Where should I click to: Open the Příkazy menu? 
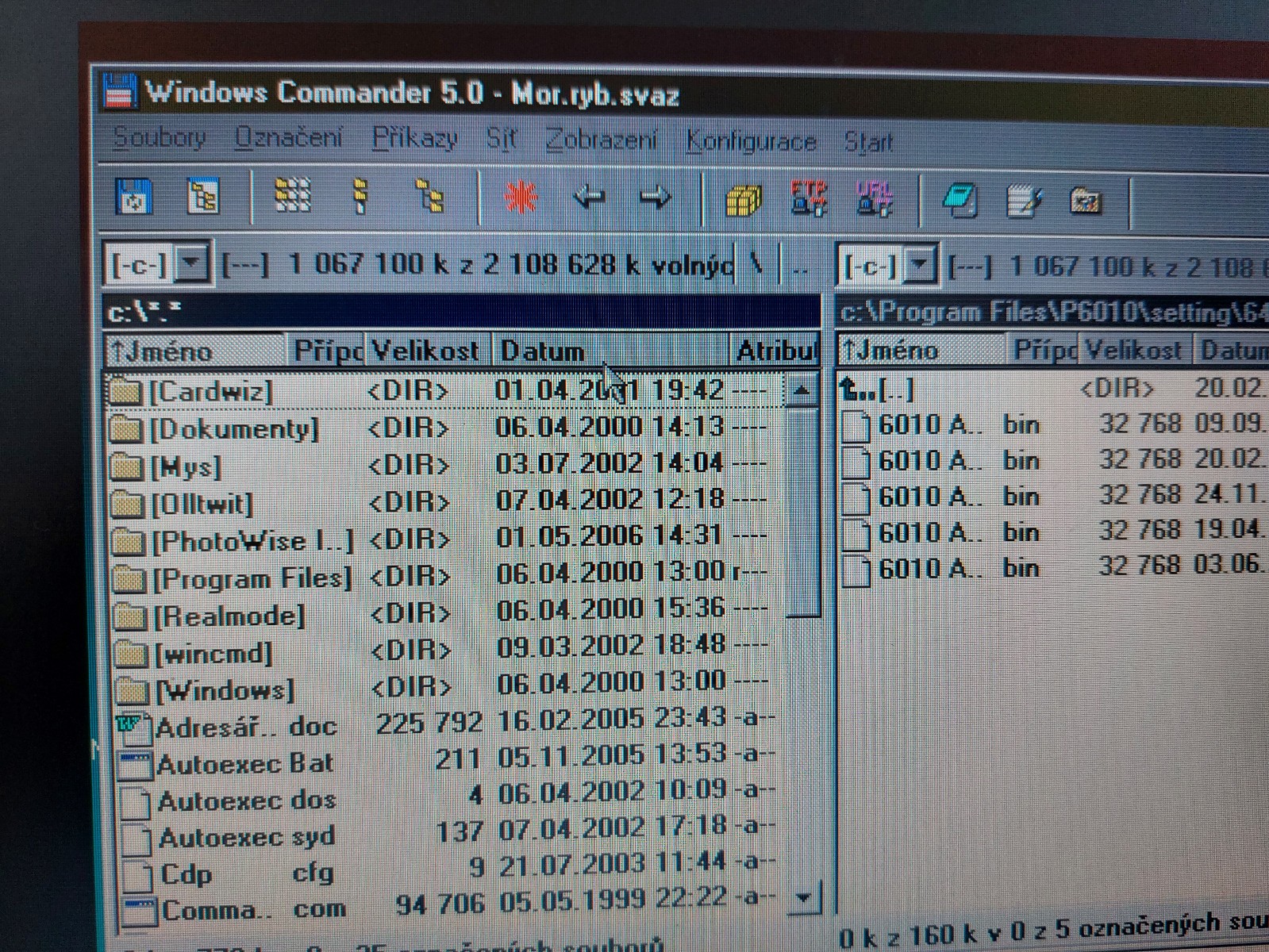(415, 139)
